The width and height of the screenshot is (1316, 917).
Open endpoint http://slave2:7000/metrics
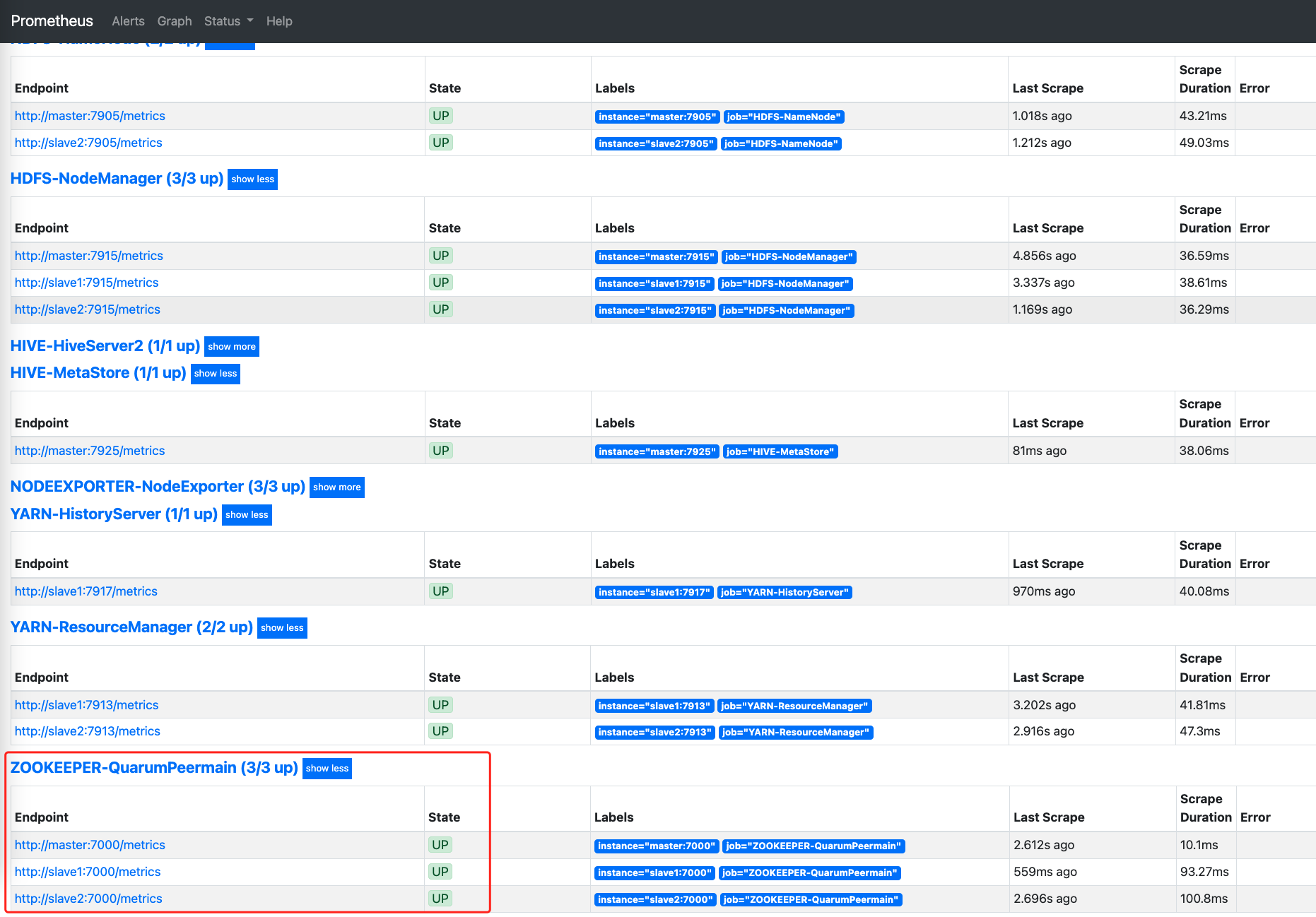click(88, 899)
